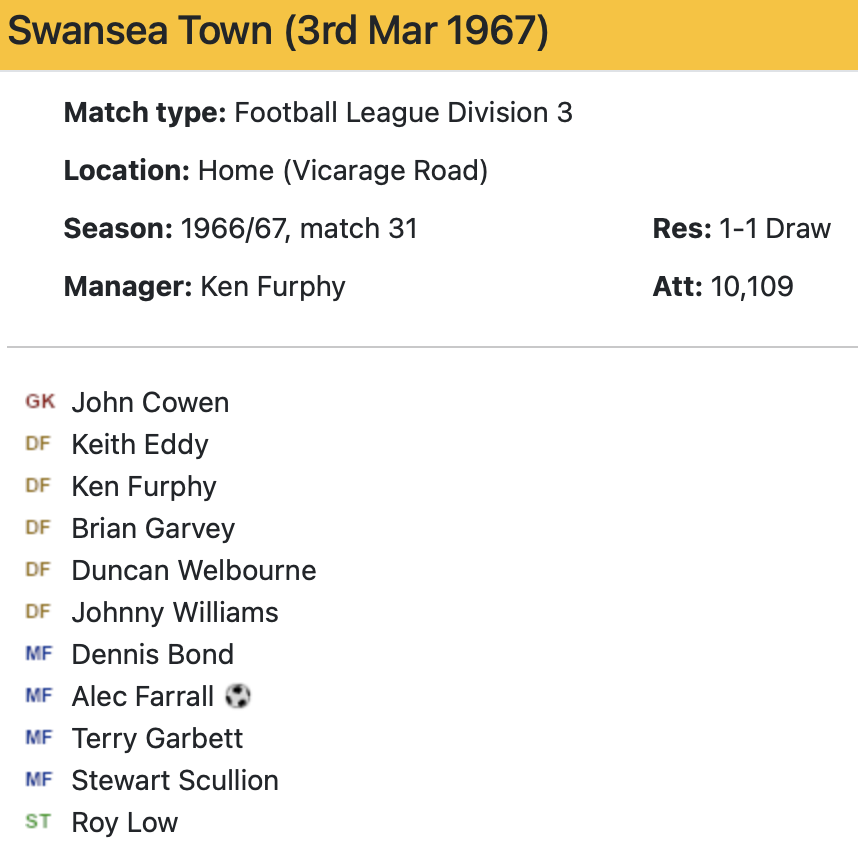This screenshot has height=856, width=858.
Task: Select Duncan Welbourne player name
Action: [x=194, y=570]
